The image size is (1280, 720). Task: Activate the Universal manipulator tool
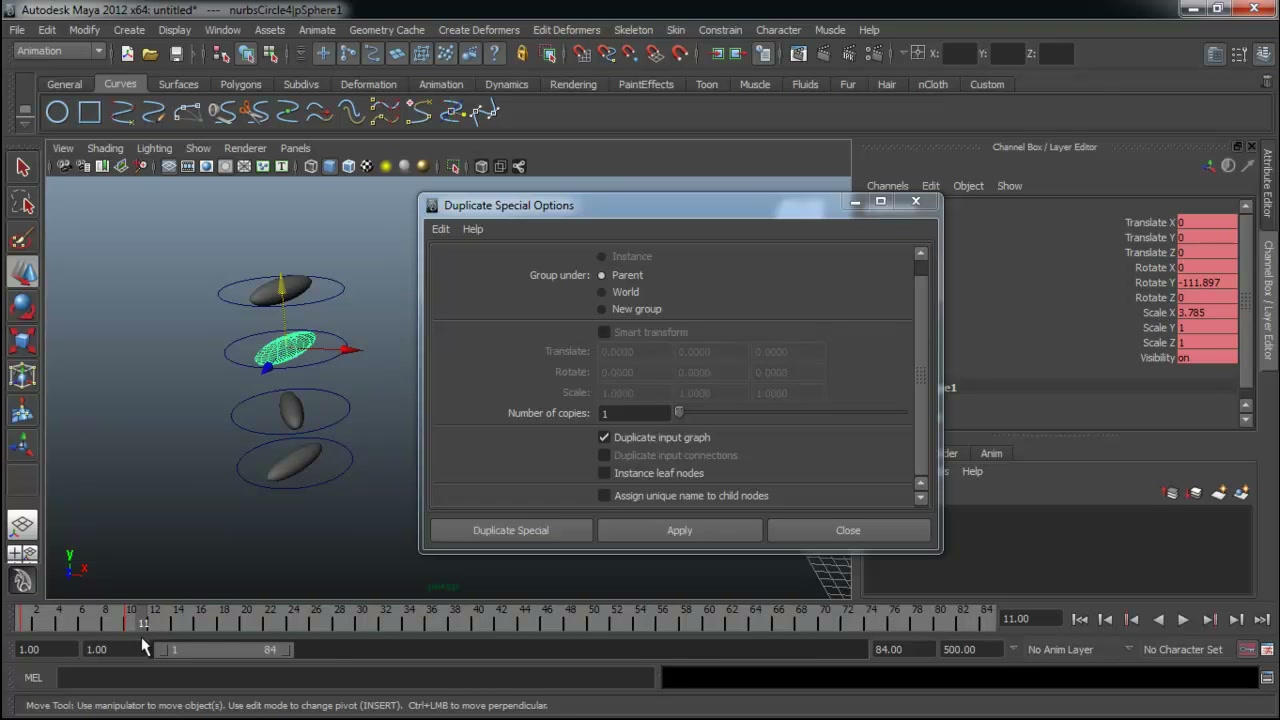[23, 376]
